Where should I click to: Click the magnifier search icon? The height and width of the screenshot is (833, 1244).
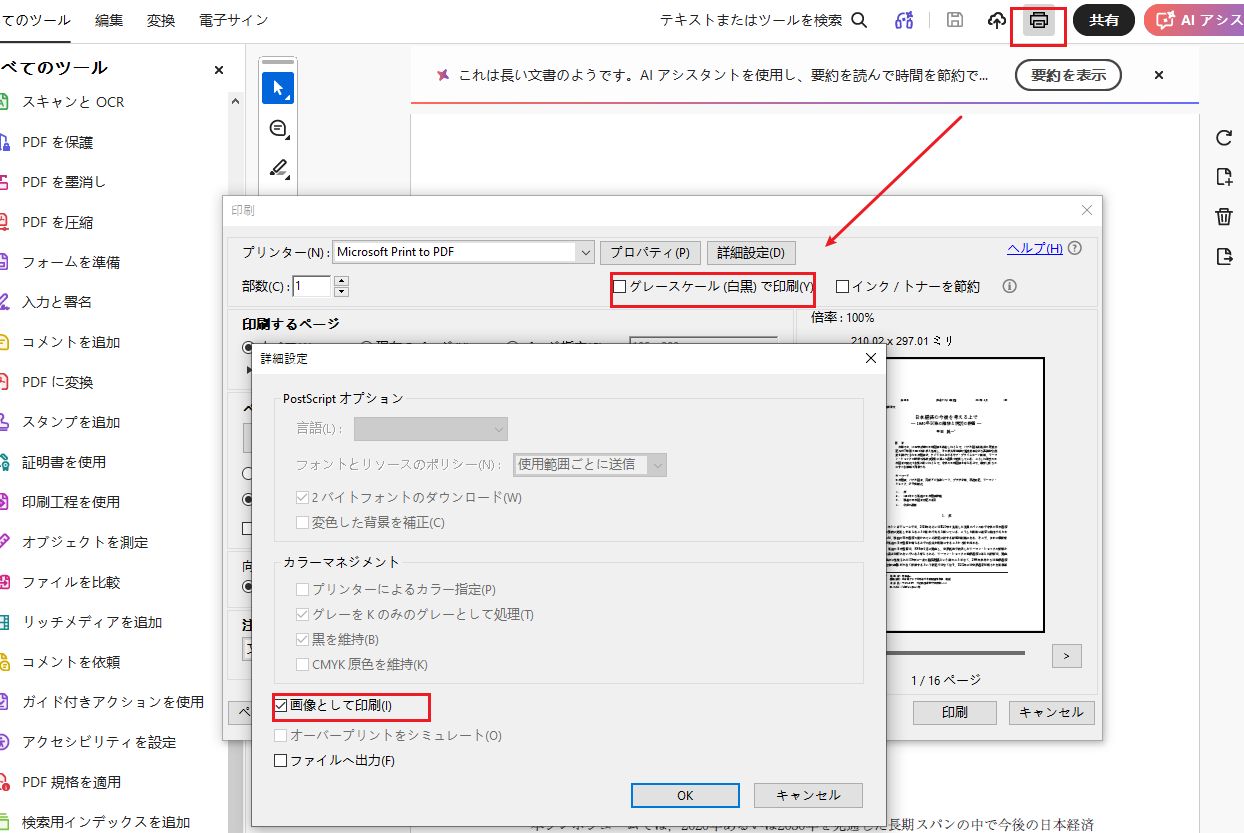[x=859, y=20]
